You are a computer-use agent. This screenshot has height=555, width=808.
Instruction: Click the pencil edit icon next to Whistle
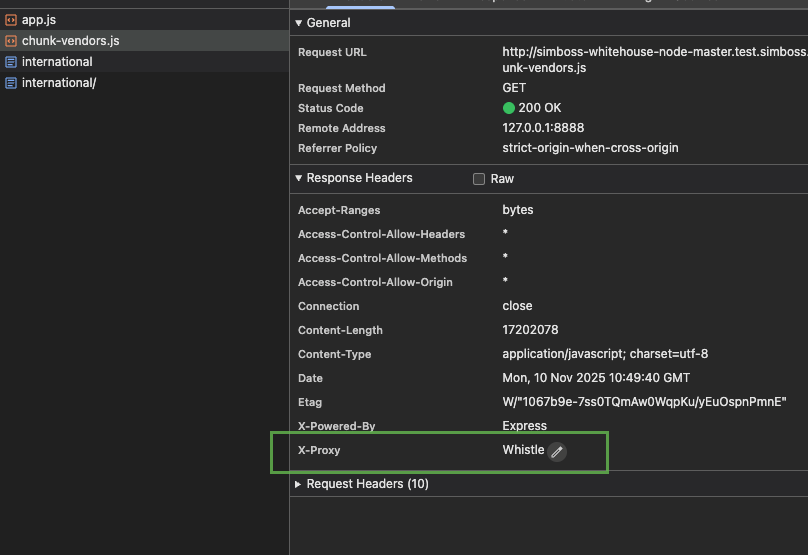(x=557, y=451)
